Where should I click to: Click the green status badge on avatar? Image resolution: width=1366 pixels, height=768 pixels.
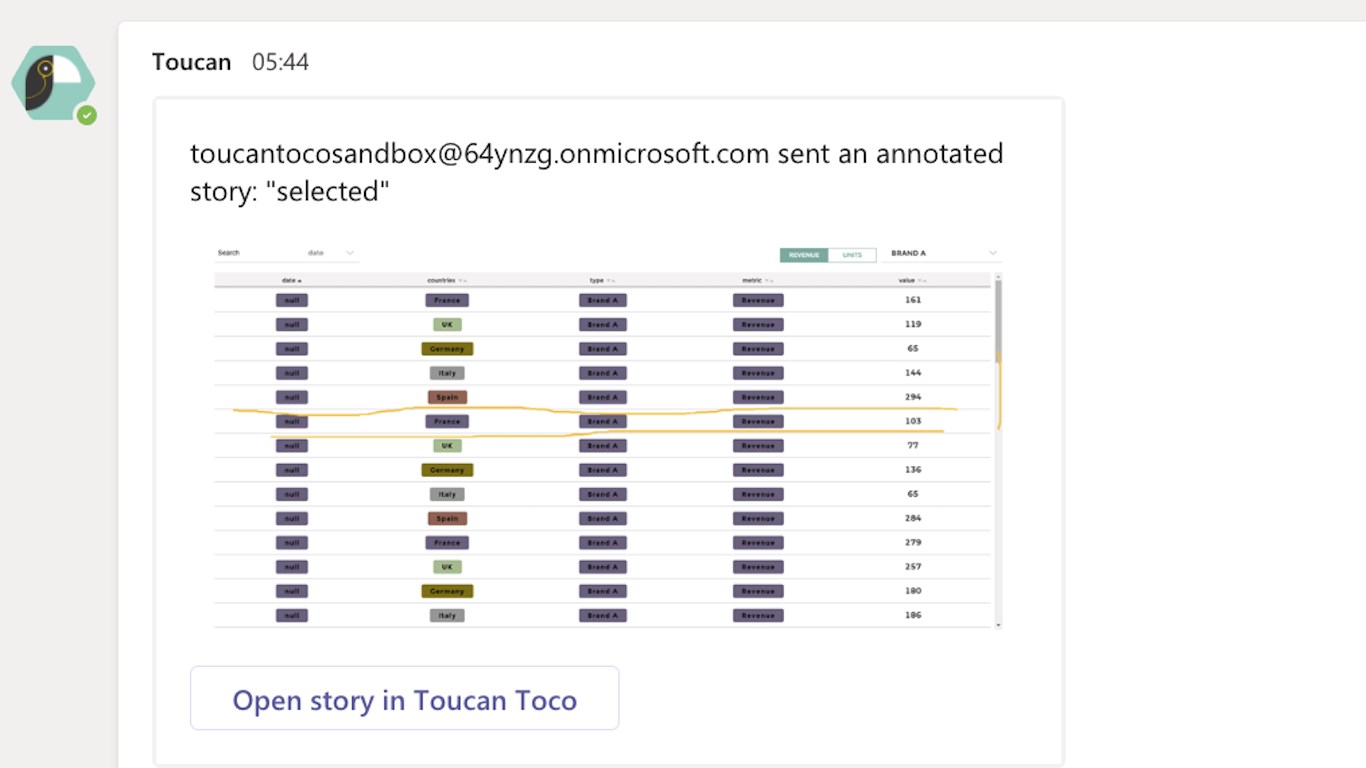pyautogui.click(x=88, y=116)
